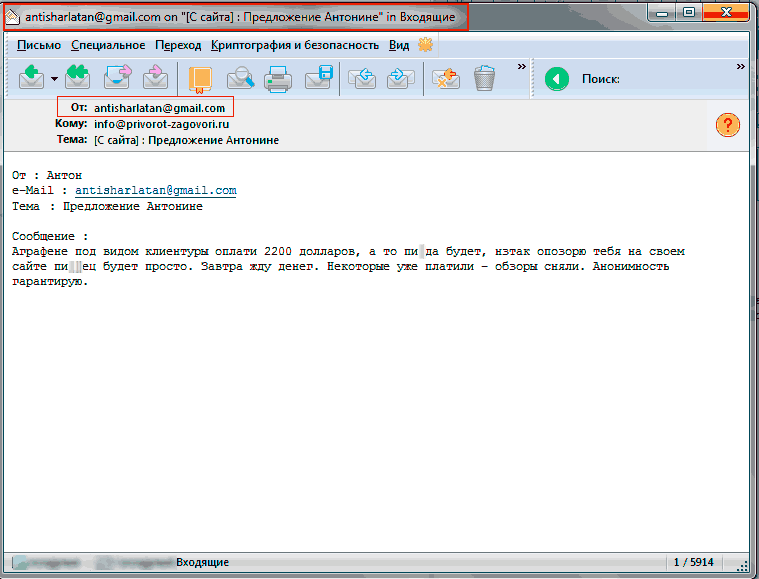Image resolution: width=759 pixels, height=579 pixels.
Task: Go to previous message envelope icon
Action: 360,77
